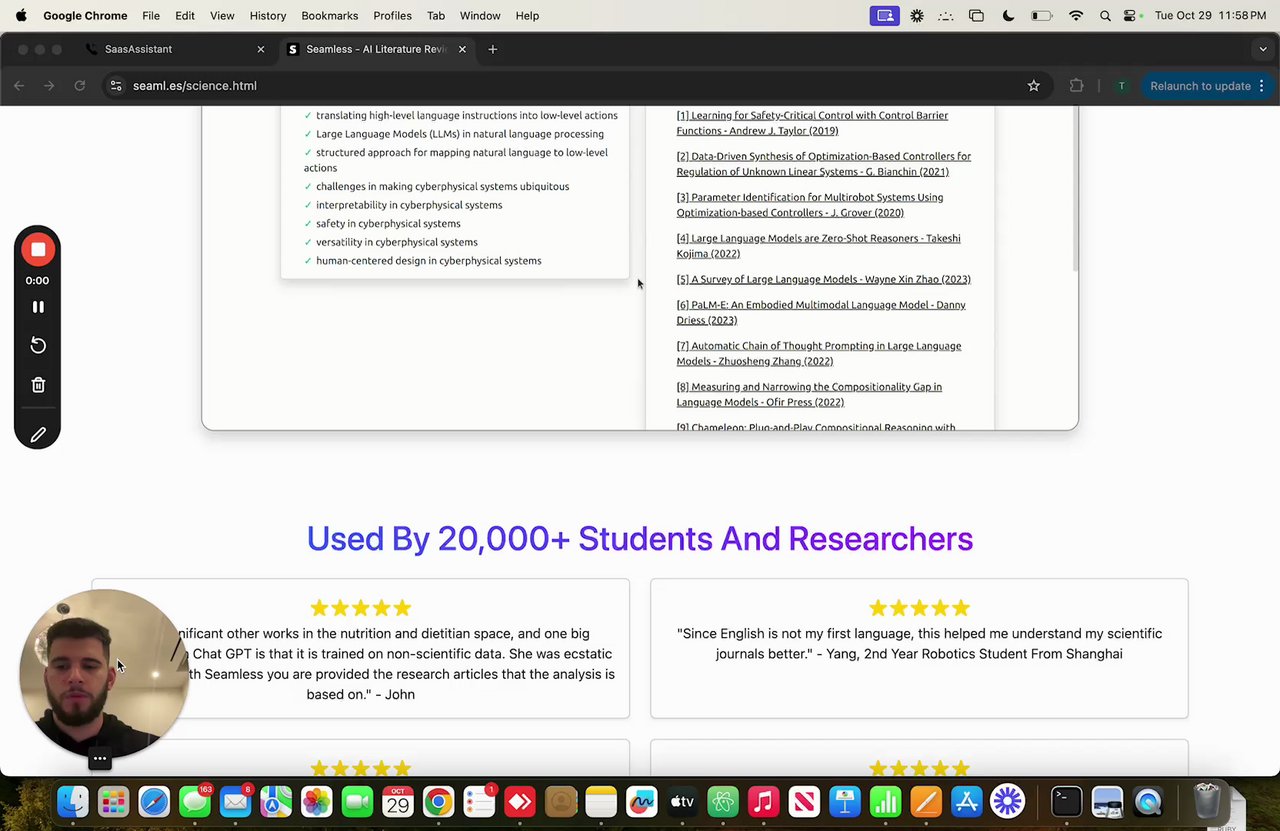Image resolution: width=1280 pixels, height=831 pixels.
Task: Delete the recording with the trash icon
Action: [x=38, y=385]
